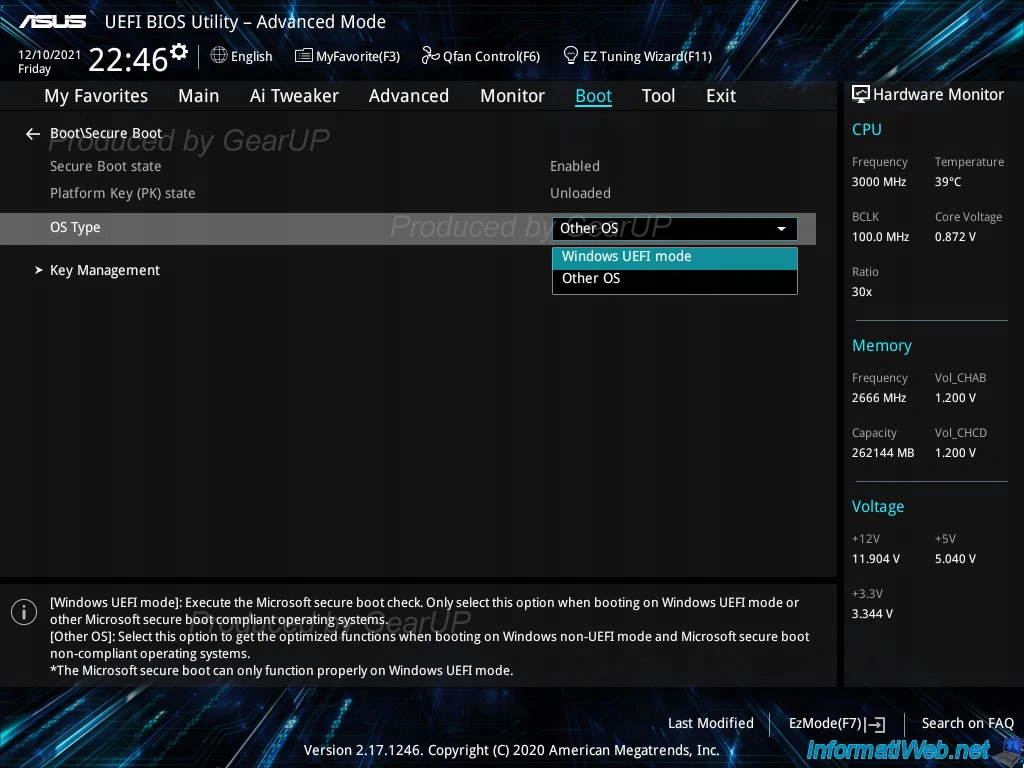Click the back arrow beside Boot\Secure Boot
The image size is (1024, 768).
pos(33,134)
